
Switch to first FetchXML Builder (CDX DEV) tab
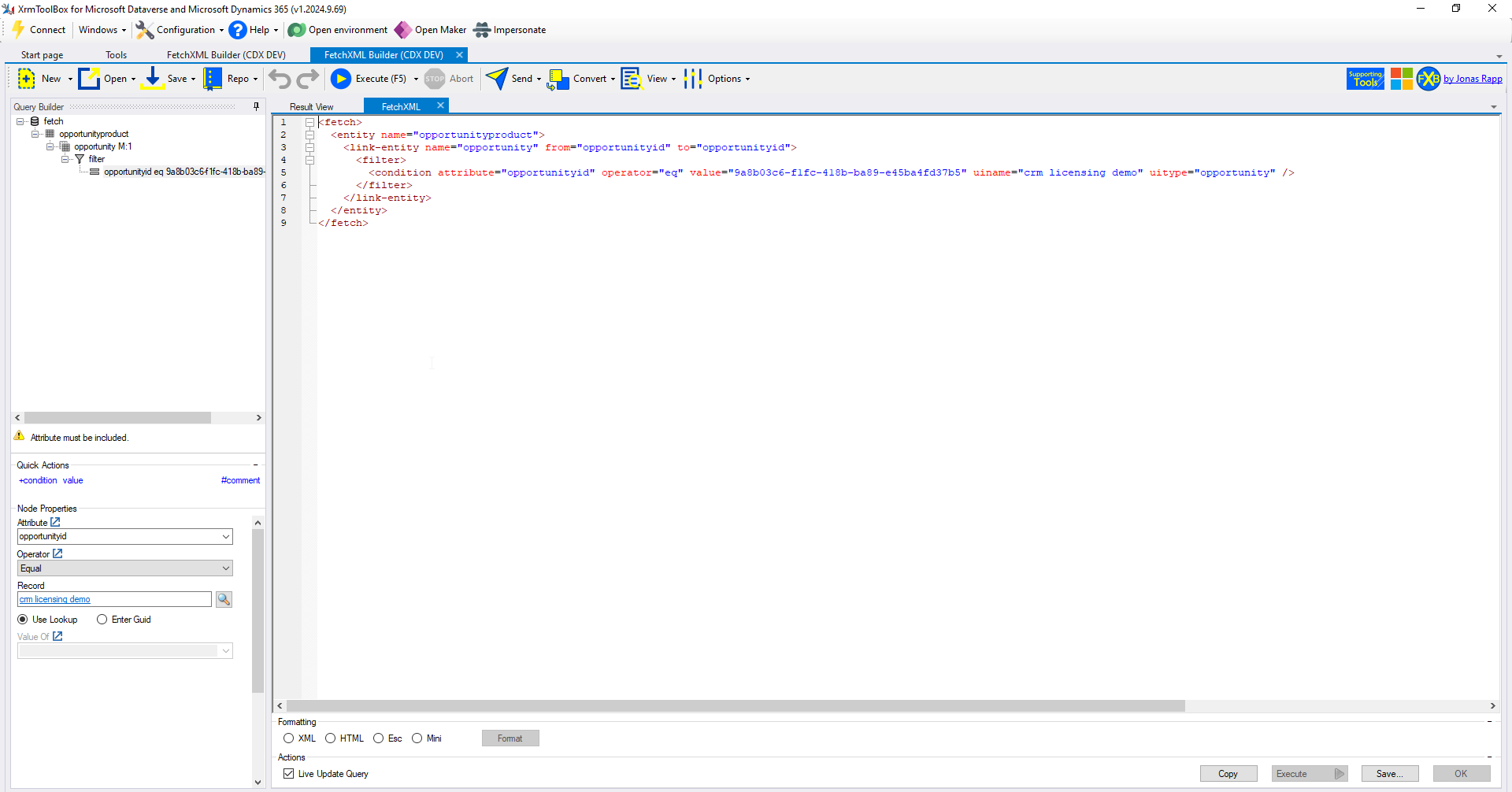(x=226, y=55)
